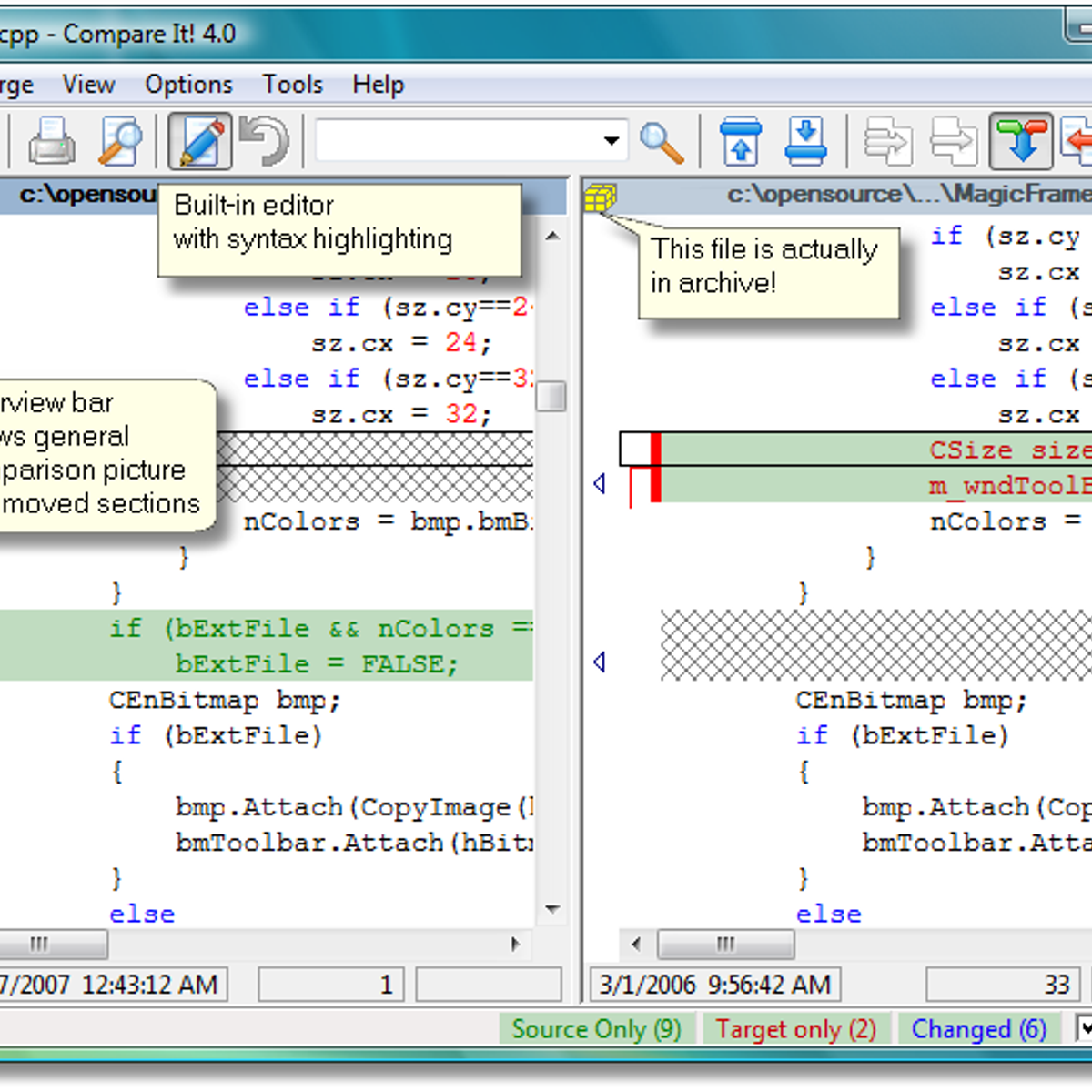Click 'CEnBitmap bmp;' in left pane
The image size is (1092, 1092).
coord(225,700)
